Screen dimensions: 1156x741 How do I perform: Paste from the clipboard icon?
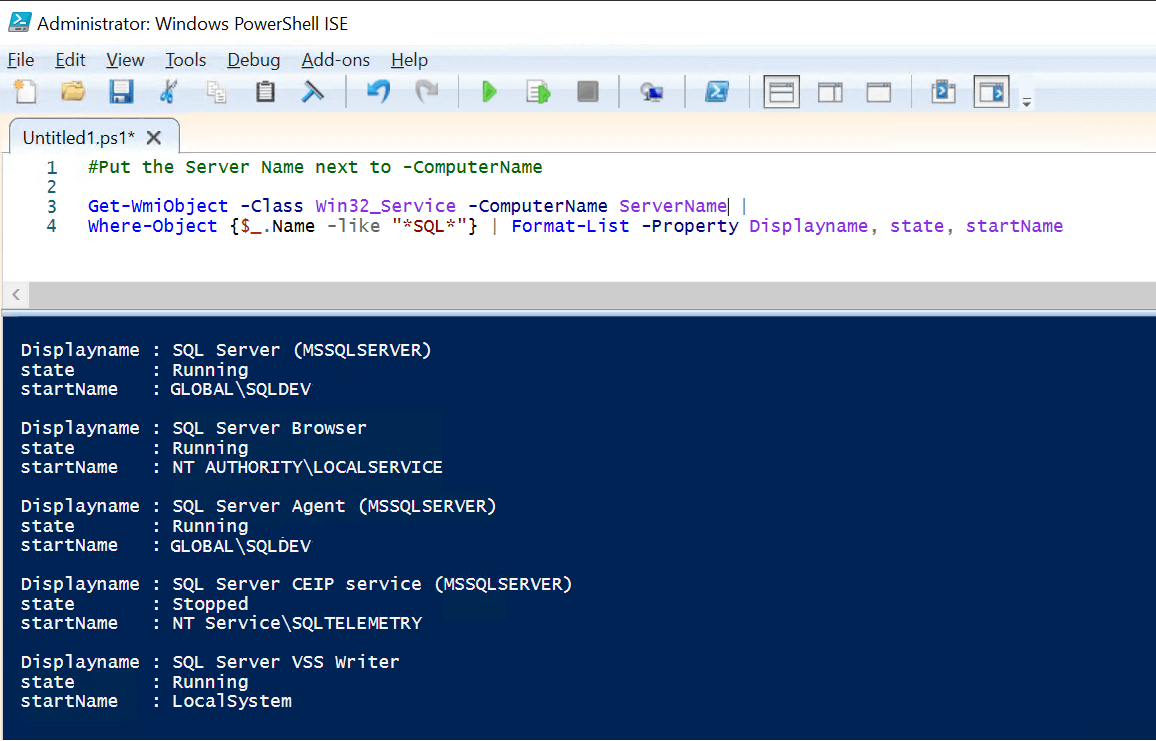coord(264,91)
